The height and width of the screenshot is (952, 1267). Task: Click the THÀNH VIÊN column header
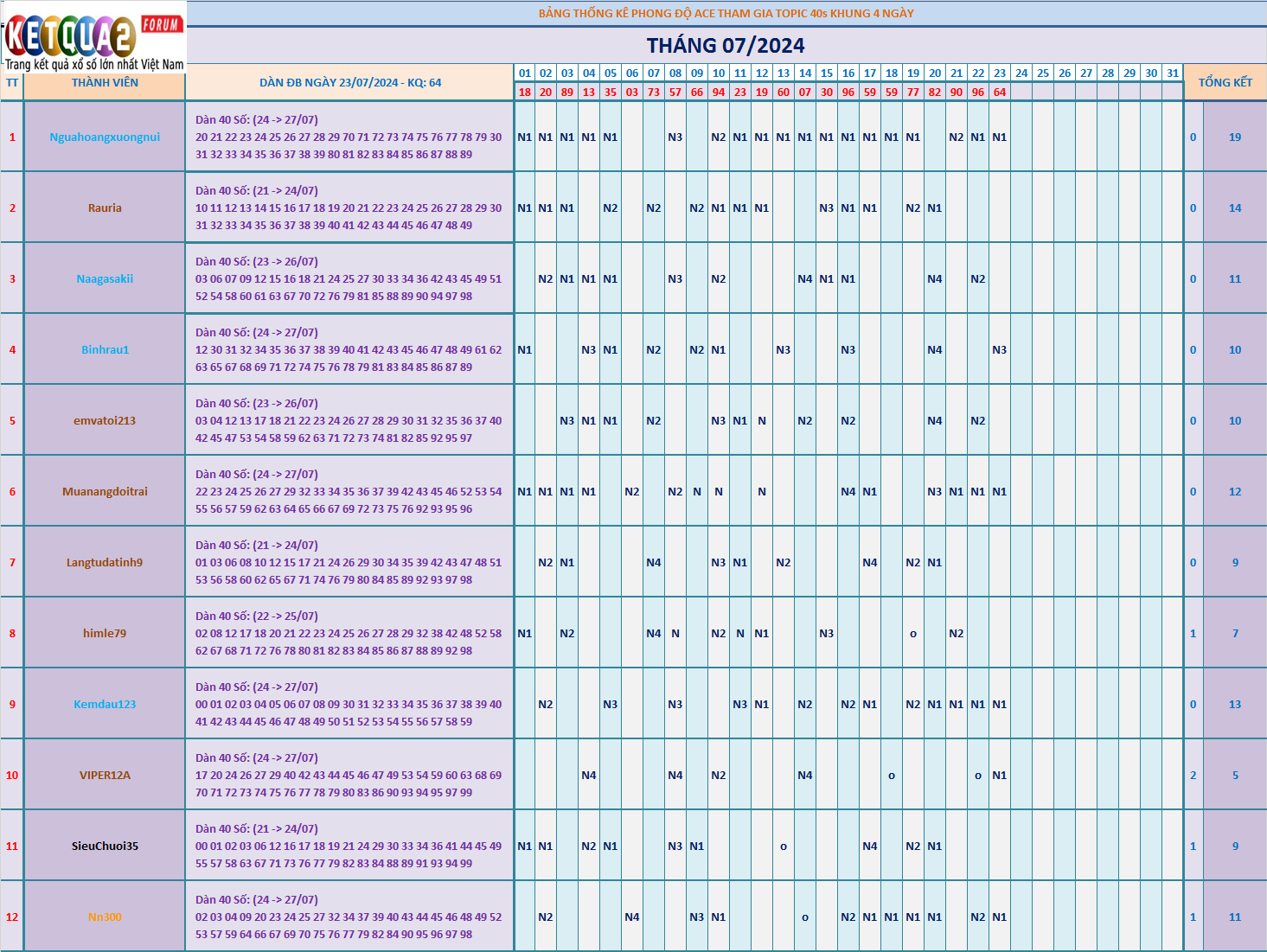(105, 83)
